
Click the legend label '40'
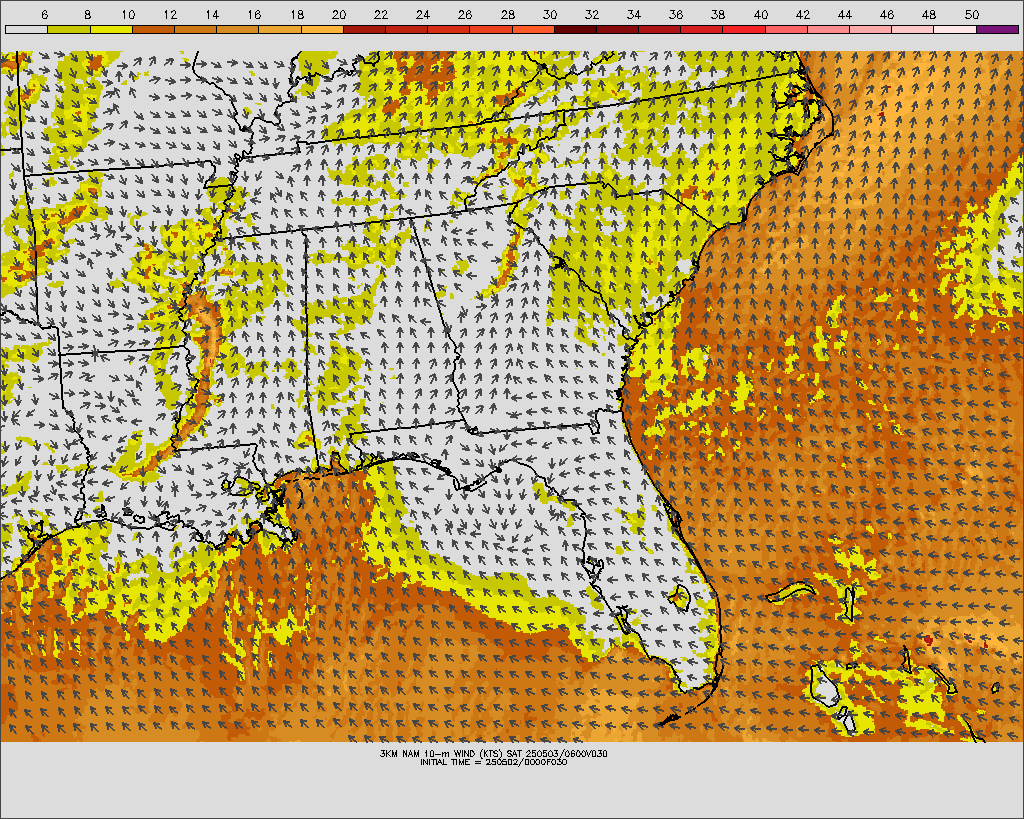tap(761, 14)
